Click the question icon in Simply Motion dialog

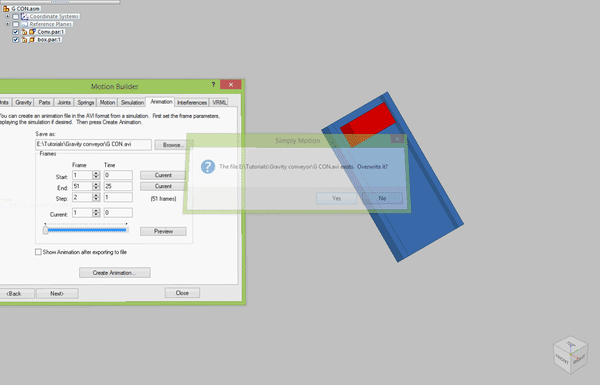click(208, 166)
